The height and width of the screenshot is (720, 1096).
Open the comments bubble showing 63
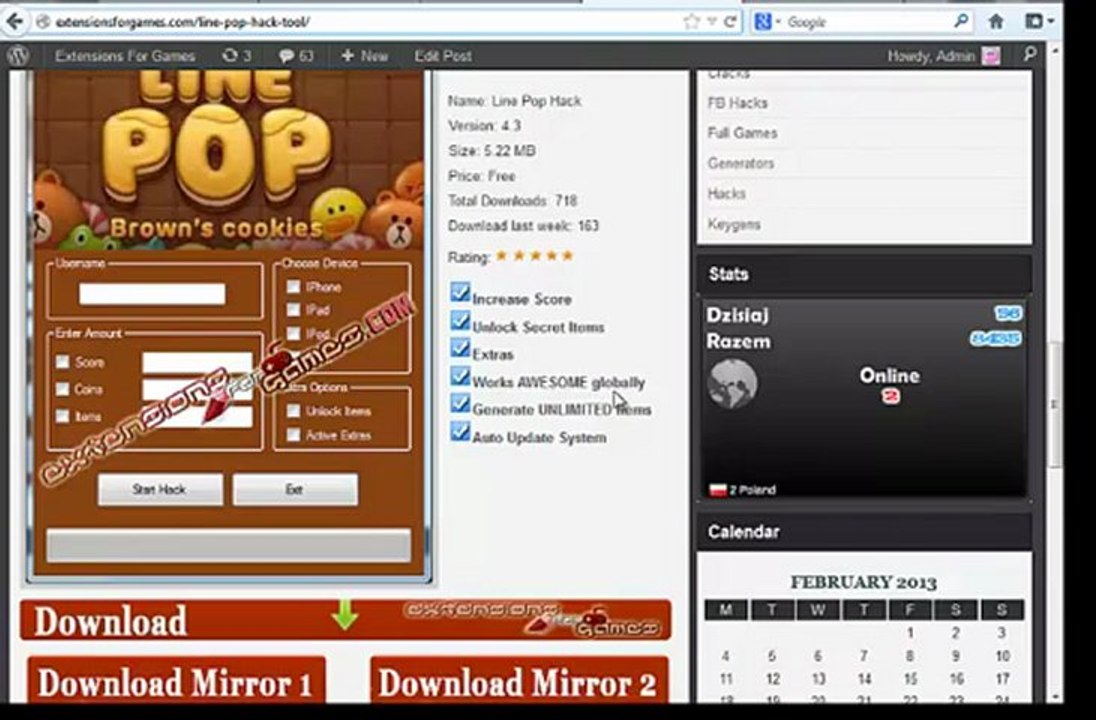[296, 56]
